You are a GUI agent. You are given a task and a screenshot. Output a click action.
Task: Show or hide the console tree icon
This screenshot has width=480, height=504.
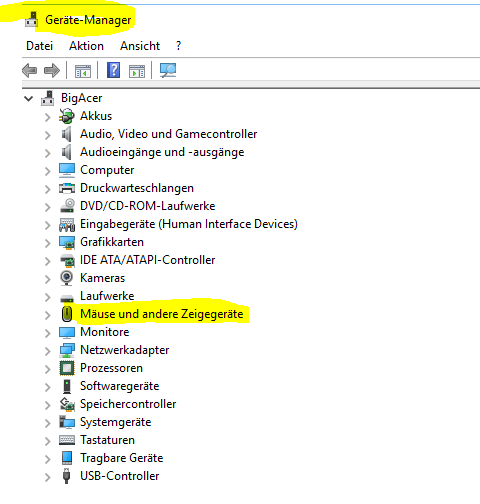[83, 71]
